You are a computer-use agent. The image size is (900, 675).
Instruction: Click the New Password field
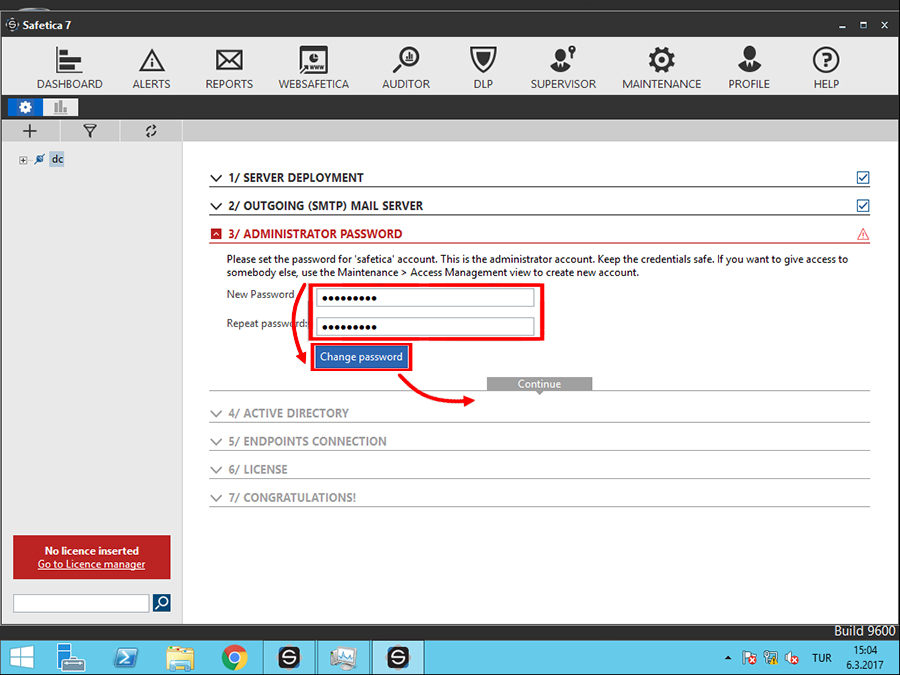click(425, 297)
